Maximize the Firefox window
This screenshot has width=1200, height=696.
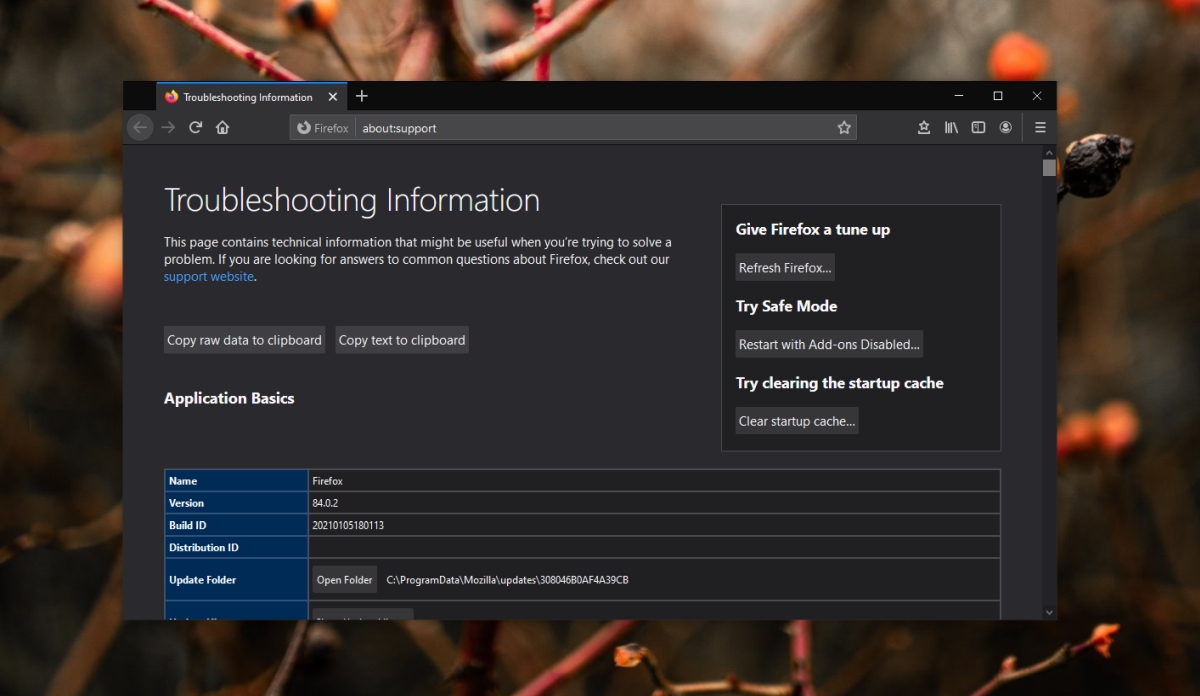pos(998,96)
